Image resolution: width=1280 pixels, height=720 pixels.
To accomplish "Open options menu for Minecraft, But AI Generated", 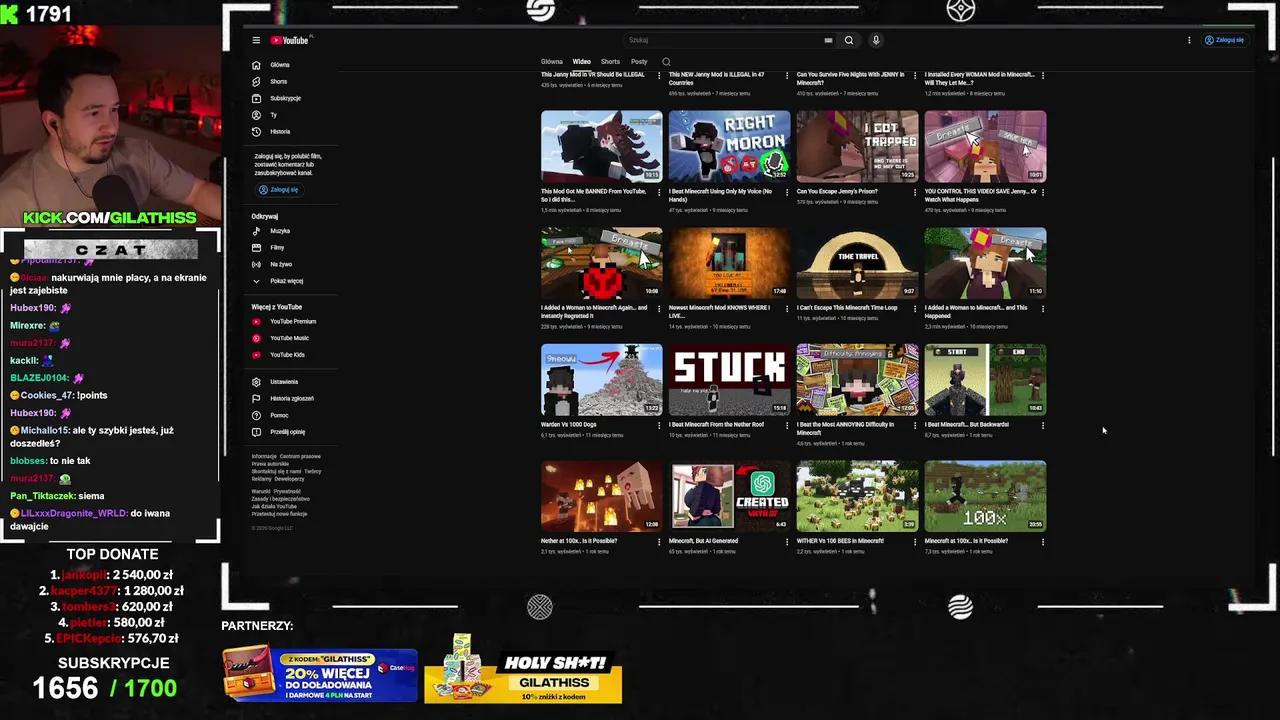I will (x=787, y=541).
